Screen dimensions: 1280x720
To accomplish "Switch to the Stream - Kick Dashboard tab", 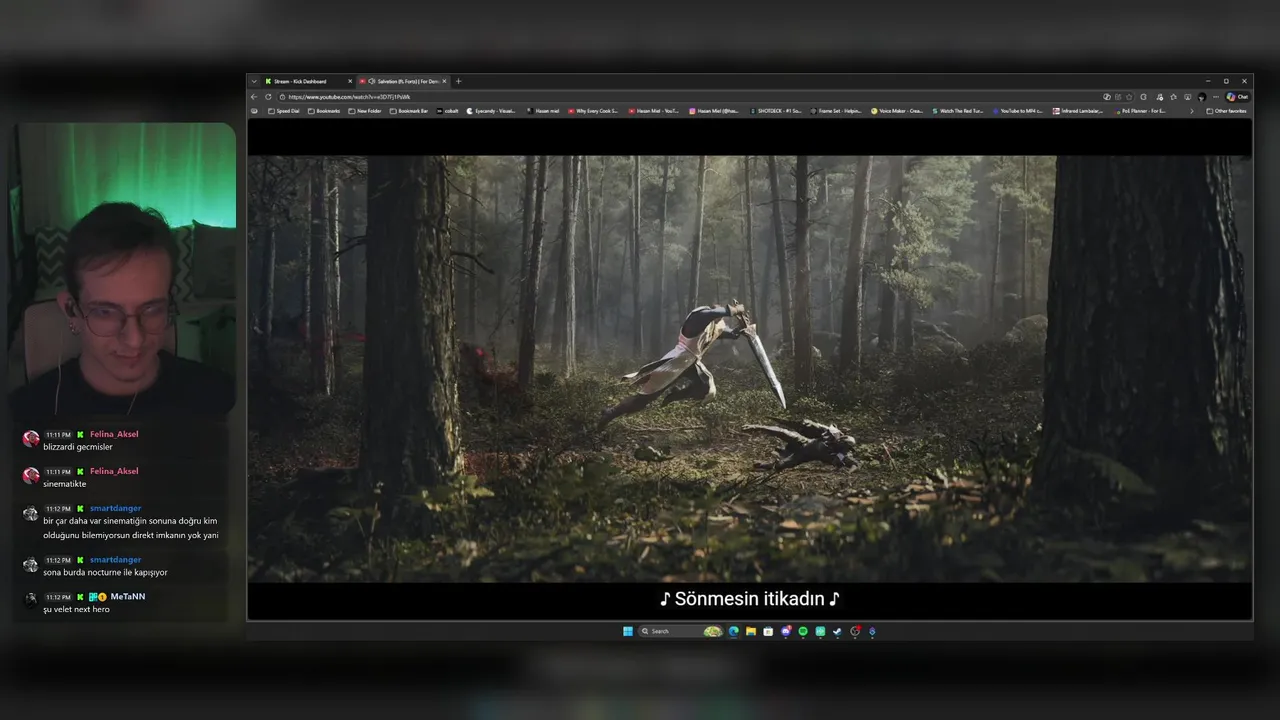I will (308, 81).
